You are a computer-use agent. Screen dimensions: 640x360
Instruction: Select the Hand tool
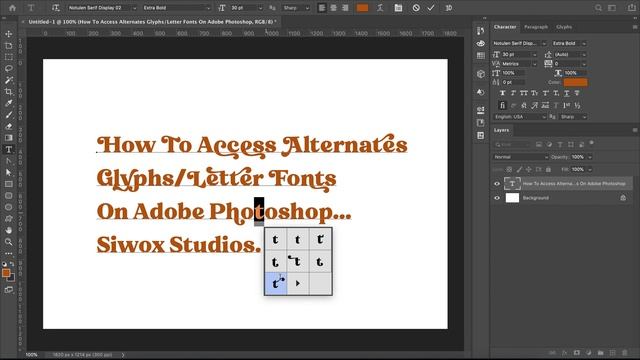[9, 230]
